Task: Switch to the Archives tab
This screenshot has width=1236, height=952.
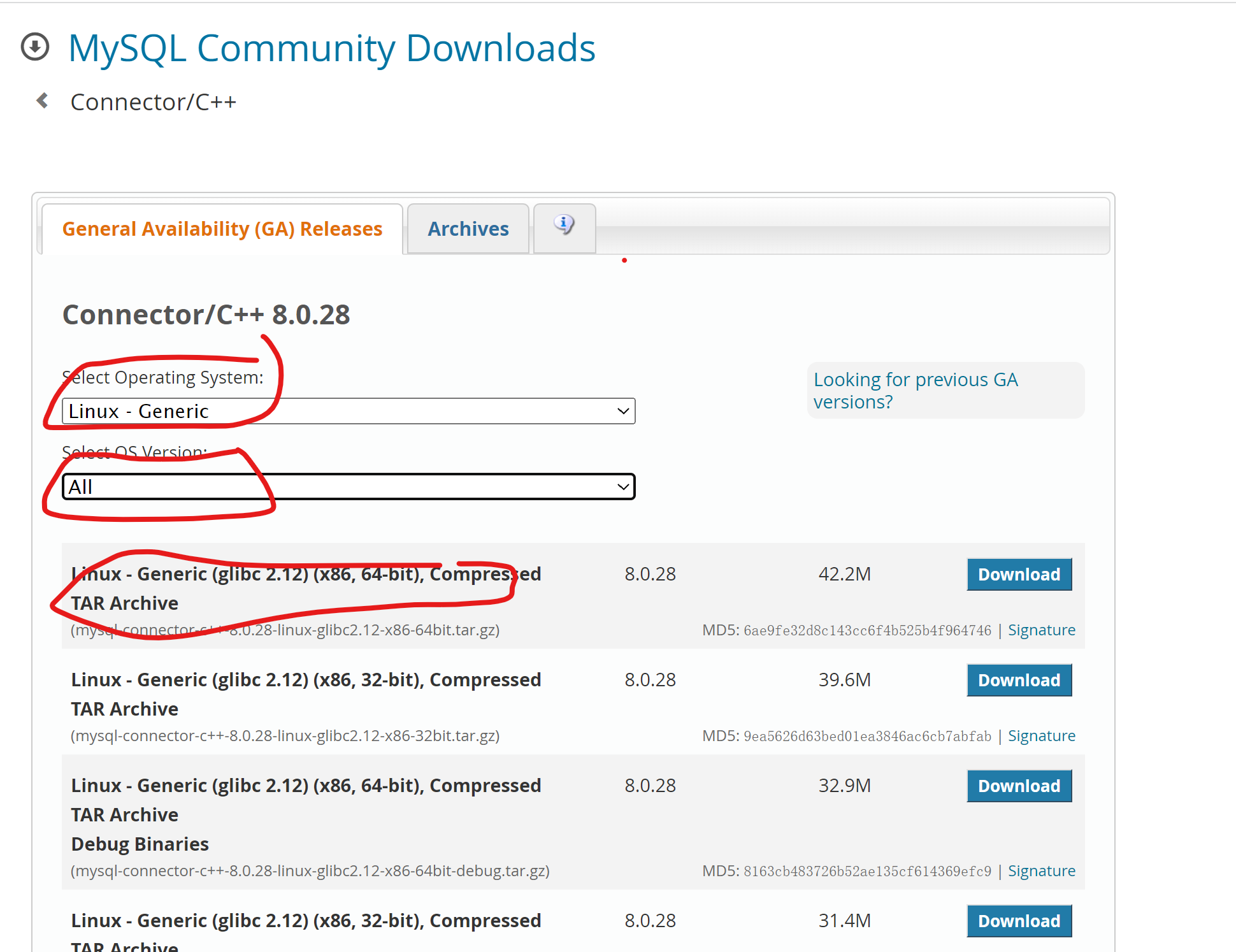Action: (468, 229)
